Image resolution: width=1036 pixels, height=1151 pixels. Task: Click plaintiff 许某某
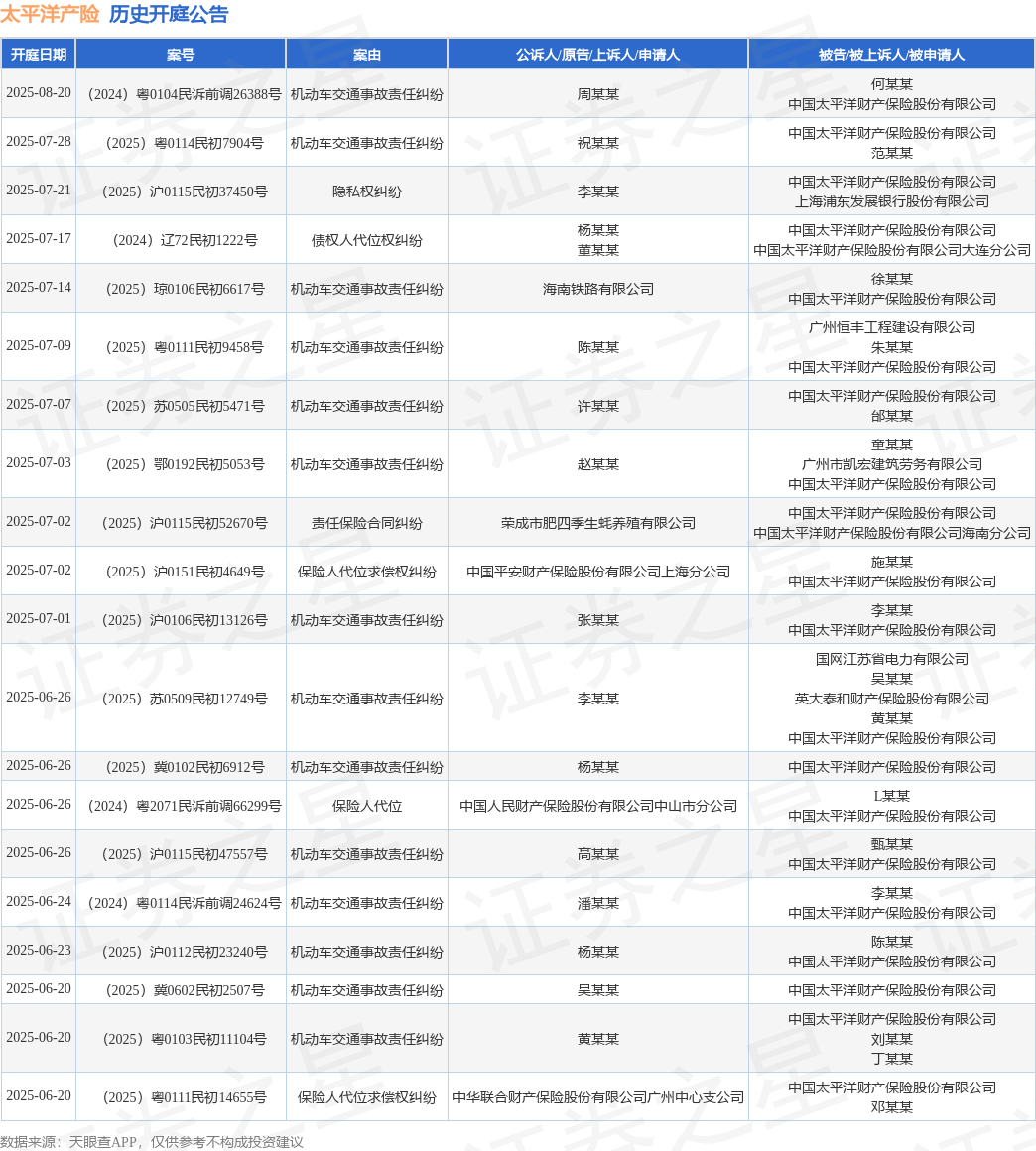click(597, 406)
